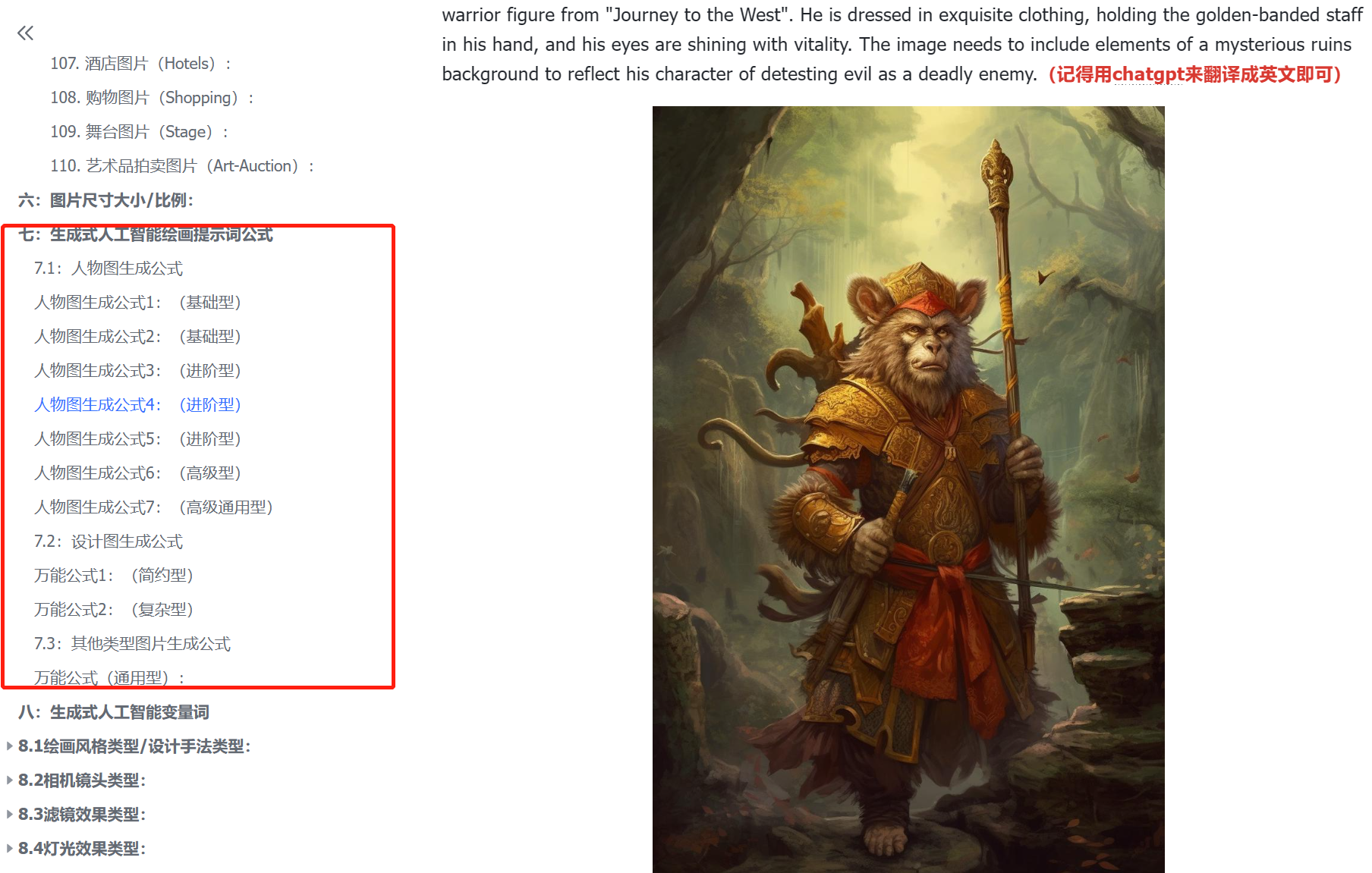Screen dimensions: 1372x873
Task: Open section 七：生成式人工智能绘画提示词公式
Action: tap(146, 234)
